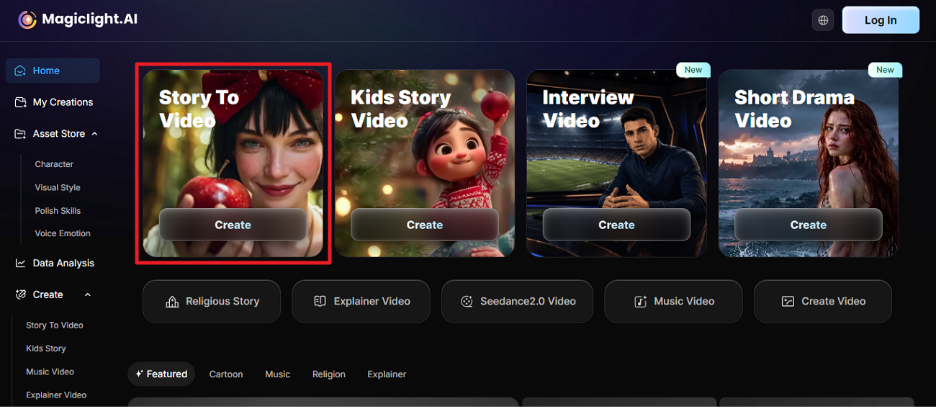The width and height of the screenshot is (936, 408).
Task: Switch to the Explainer tab
Action: click(387, 374)
